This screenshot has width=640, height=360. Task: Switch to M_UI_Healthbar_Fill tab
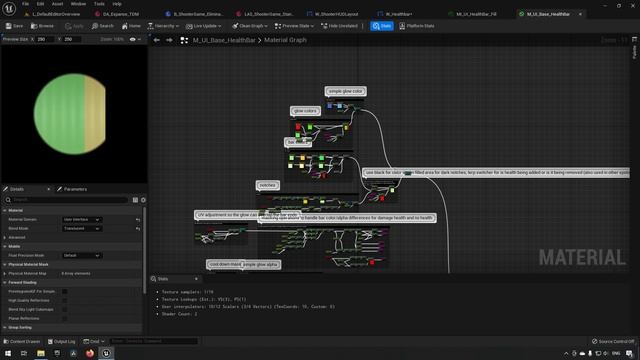472,14
